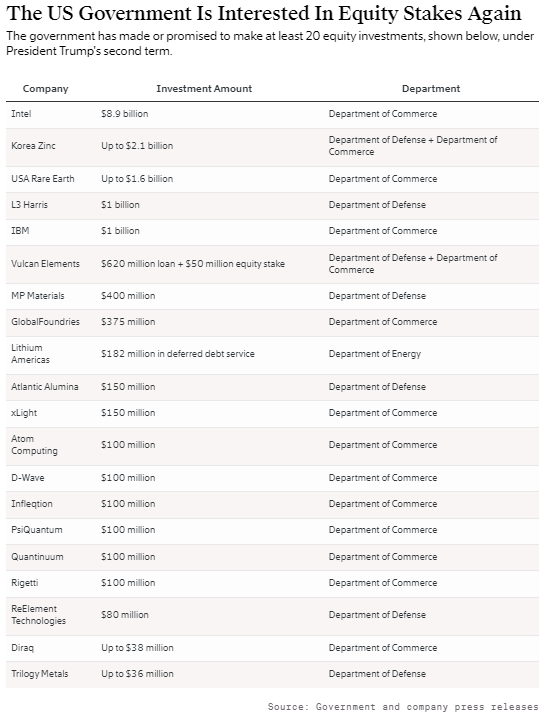Select the Atom Computing entry
546x719 pixels.
click(x=34, y=445)
